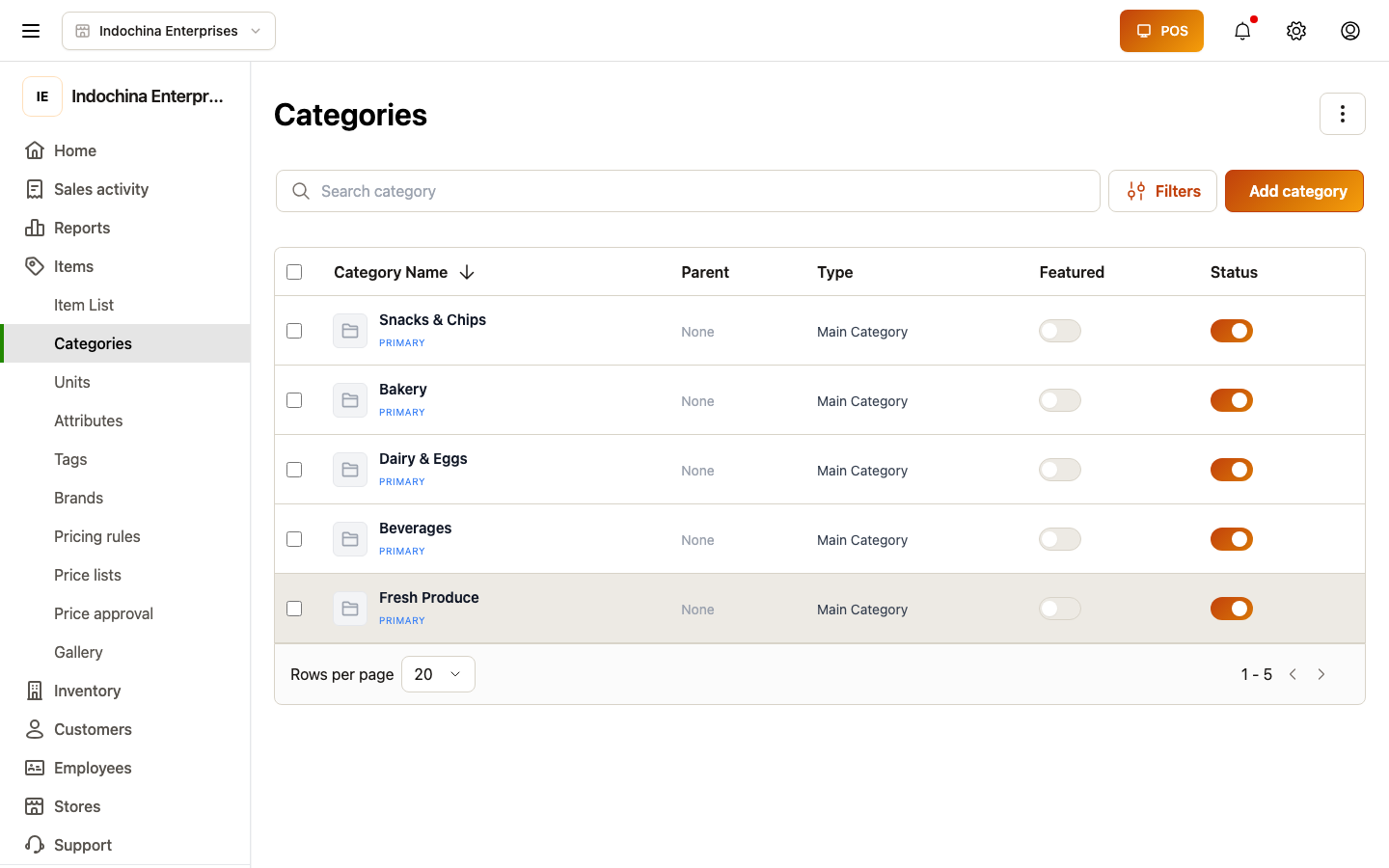Open the Rows per page dropdown
The height and width of the screenshot is (868, 1389).
pos(438,674)
